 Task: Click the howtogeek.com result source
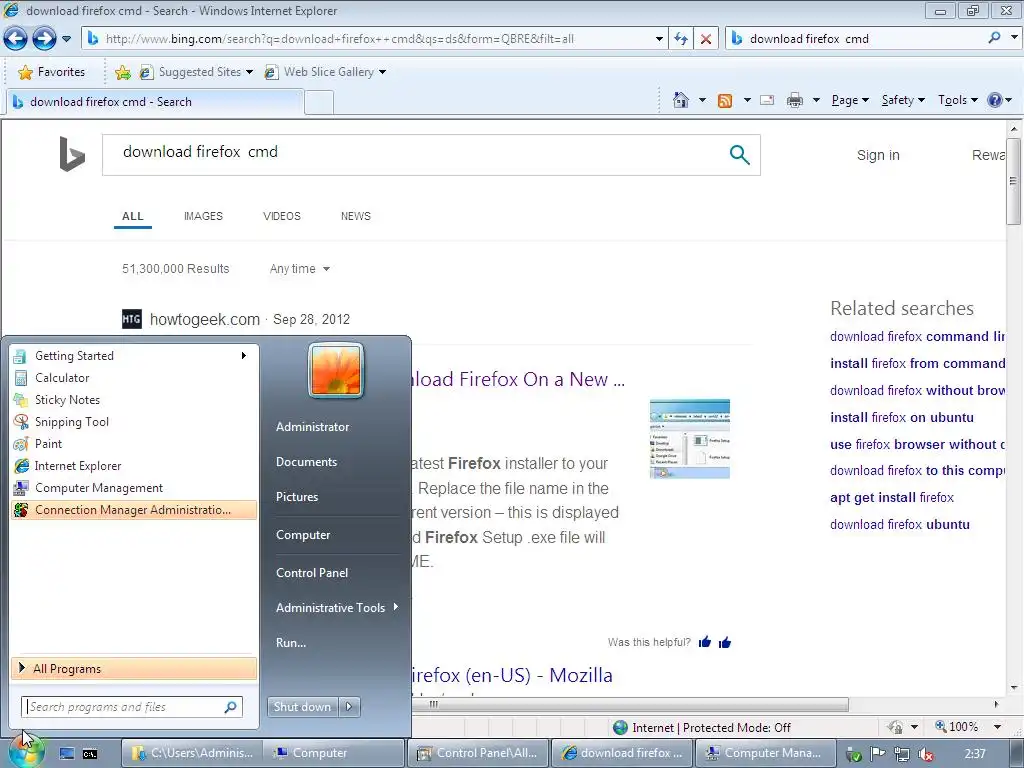click(x=204, y=319)
